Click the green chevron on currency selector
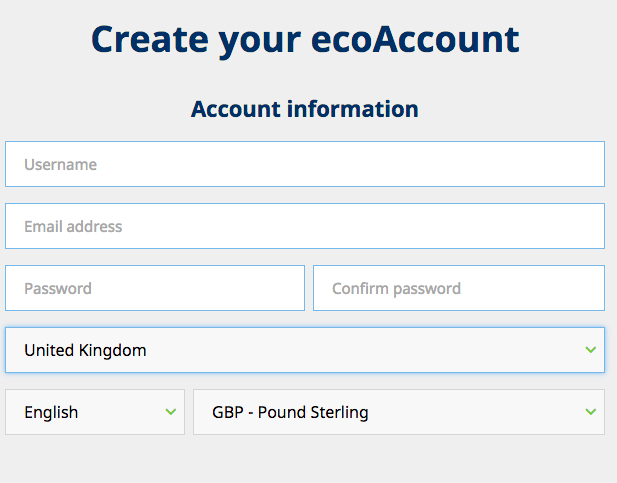The height and width of the screenshot is (483, 617). click(590, 412)
